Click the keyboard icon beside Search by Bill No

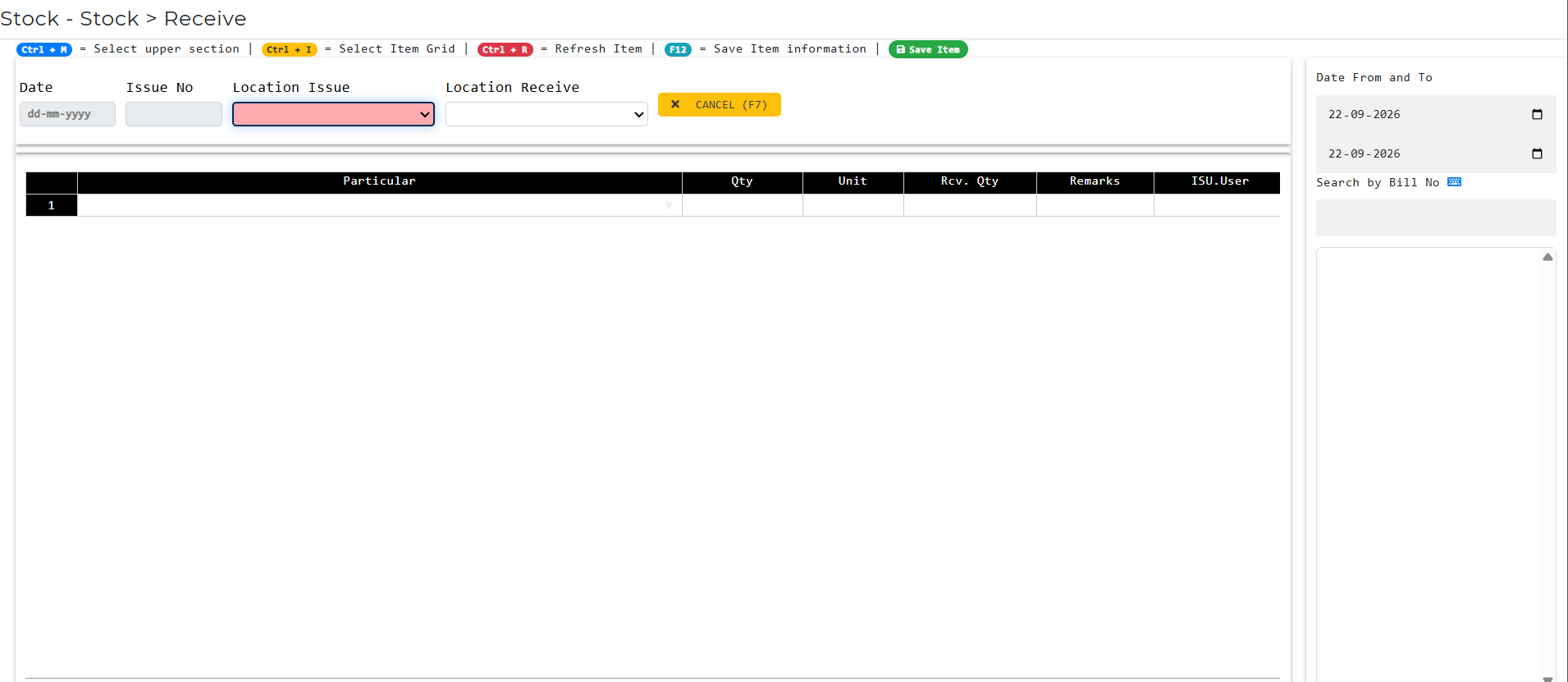tap(1454, 182)
